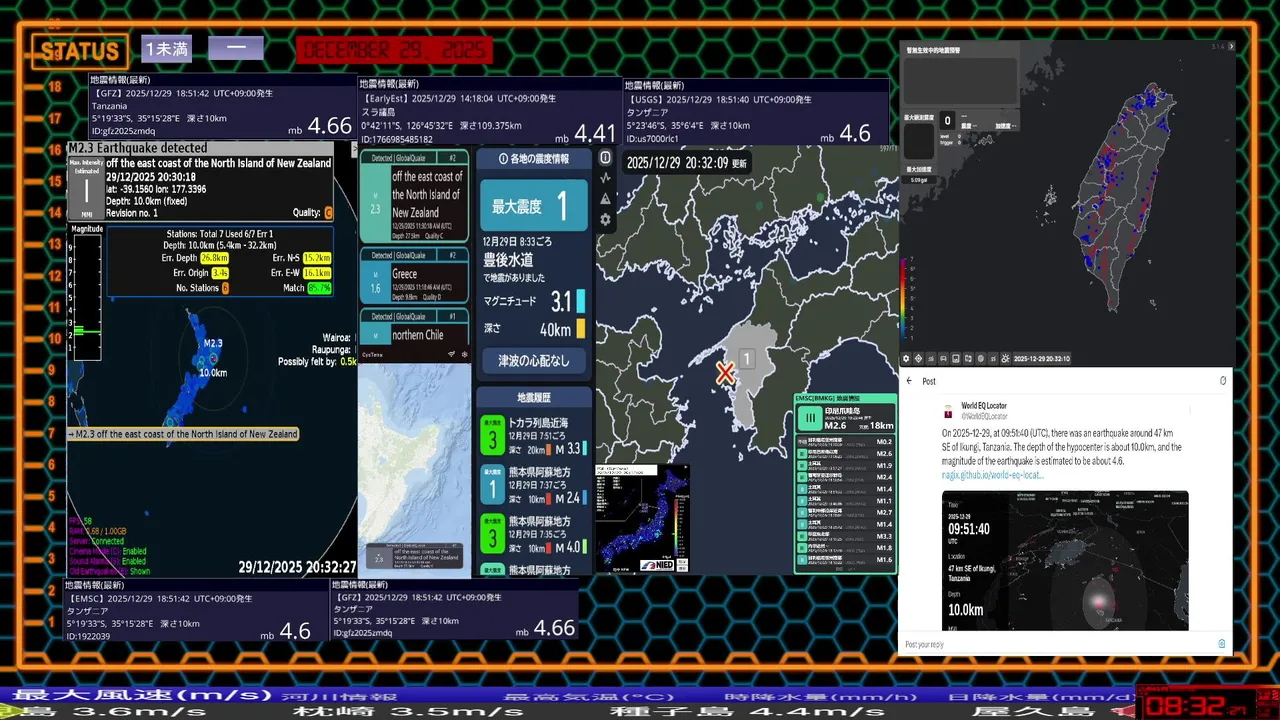Screen dimensions: 1280x720
Task: Click the 2025/12/29 20:32:09 map timestamp
Action: coord(686,162)
